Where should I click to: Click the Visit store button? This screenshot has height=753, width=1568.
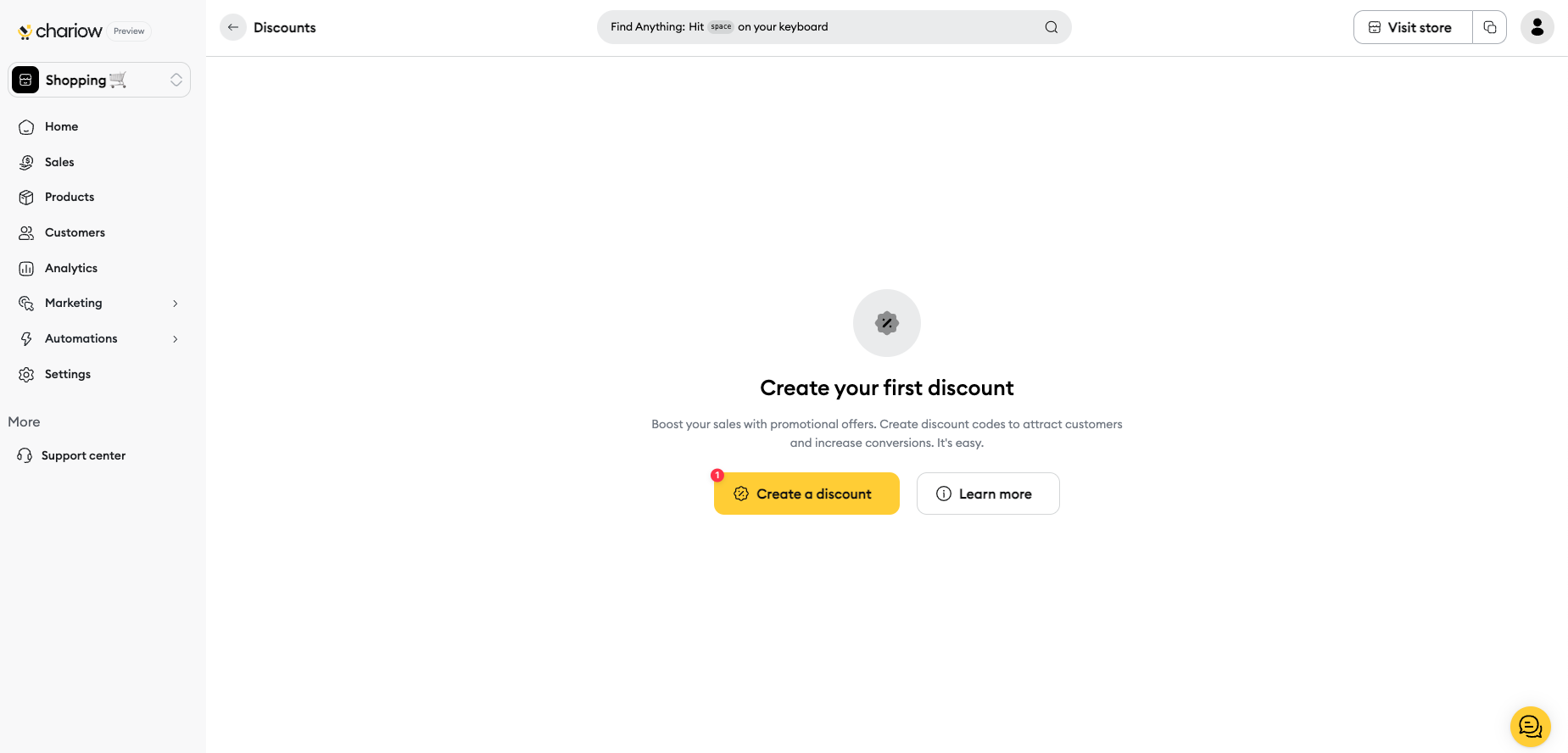(1413, 27)
